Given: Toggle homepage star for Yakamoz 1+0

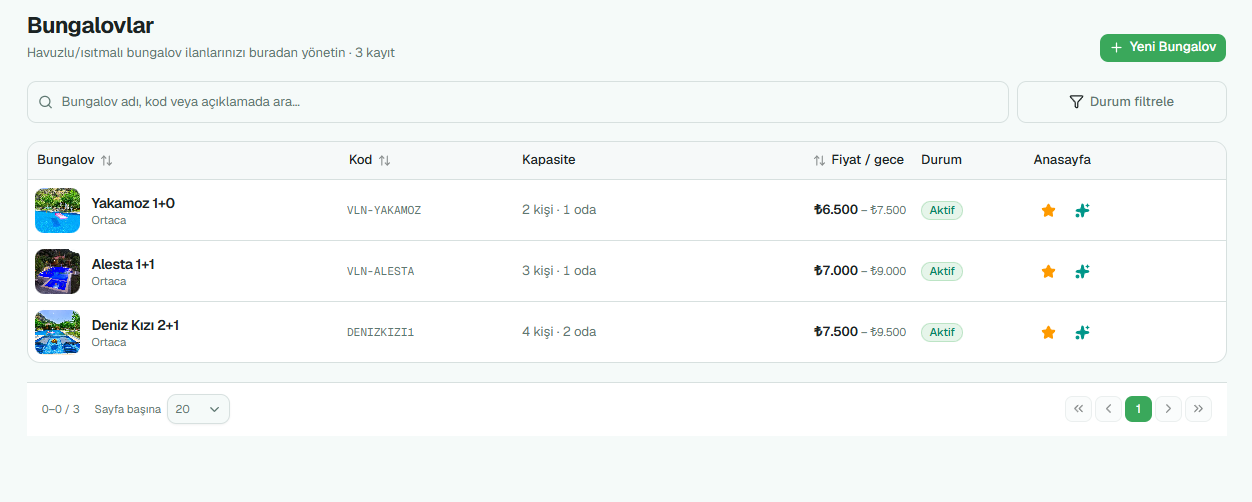Looking at the screenshot, I should click(x=1048, y=210).
